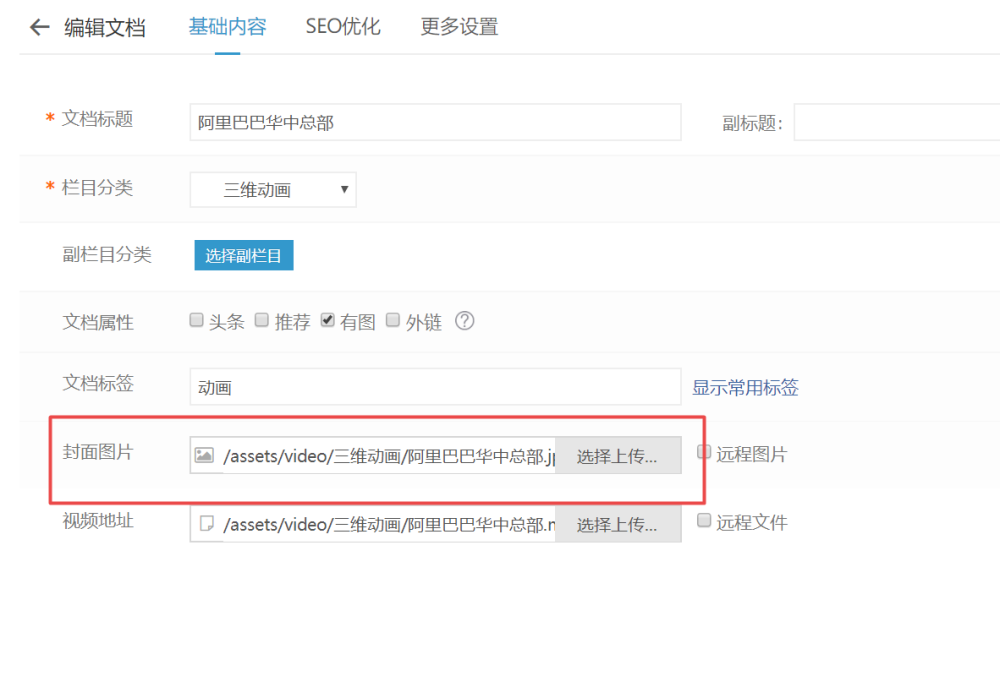Click the 文档标签 field containing 动画

coord(436,387)
